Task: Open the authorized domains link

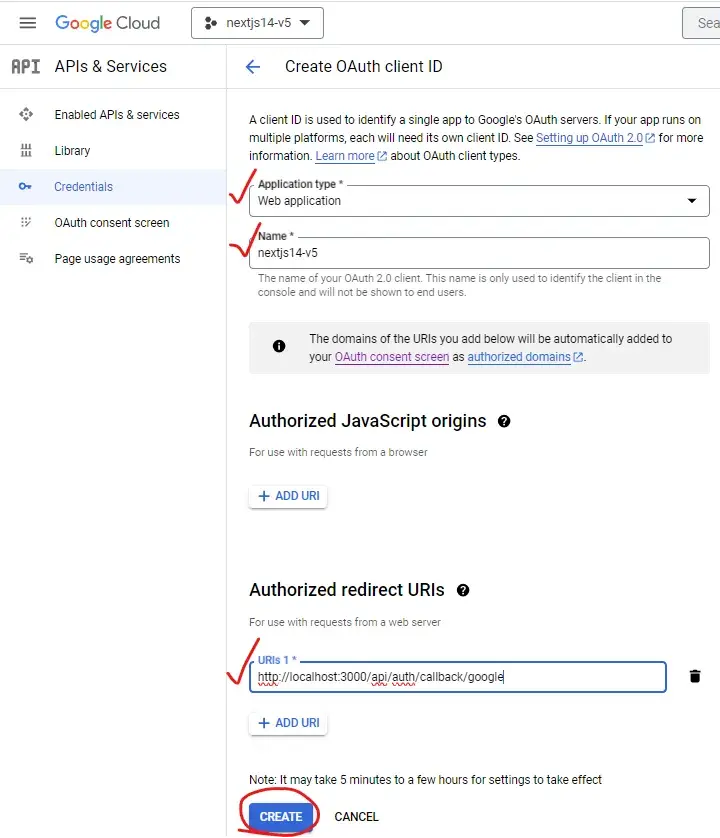Action: pos(519,357)
